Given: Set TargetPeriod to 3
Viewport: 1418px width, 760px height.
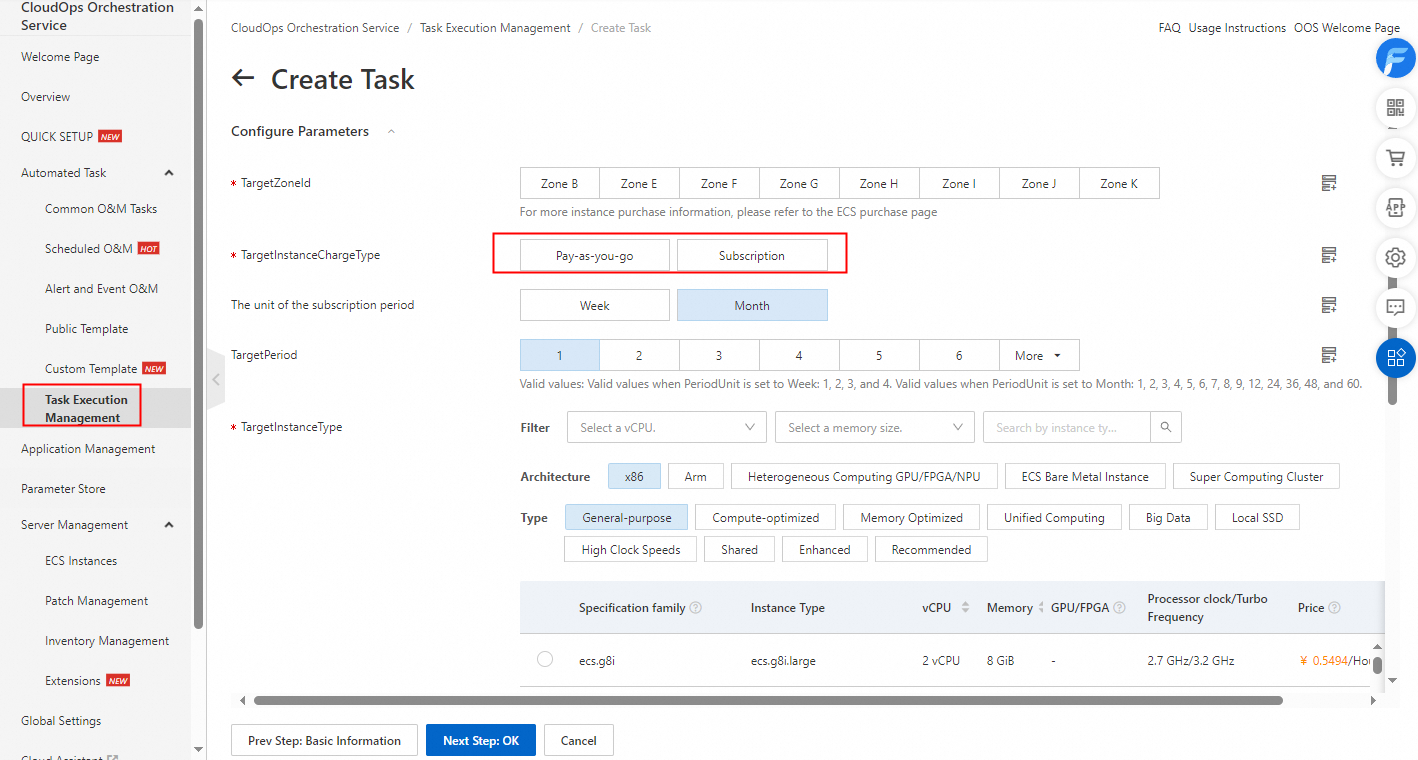Looking at the screenshot, I should [x=719, y=355].
